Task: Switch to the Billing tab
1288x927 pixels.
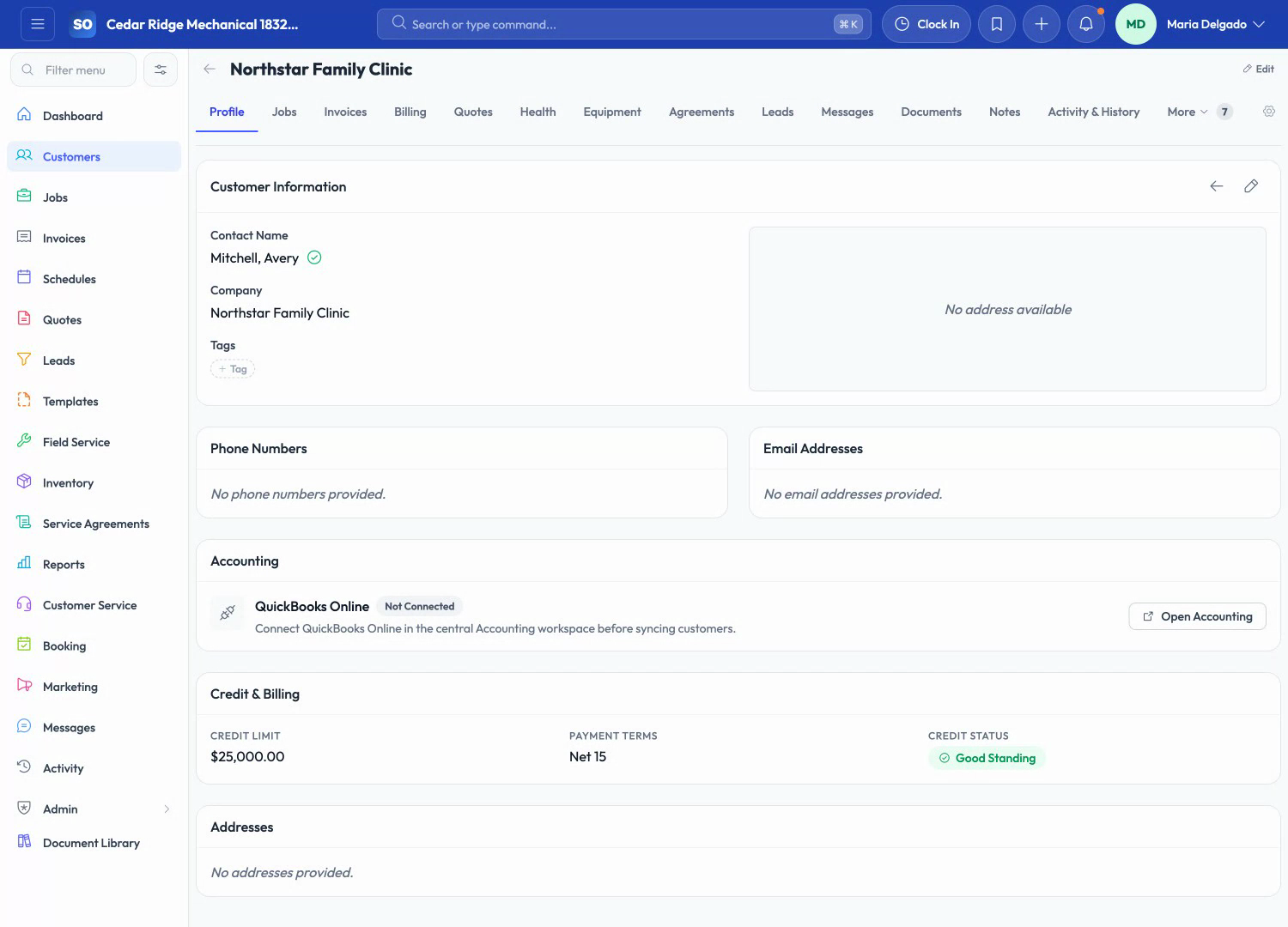Action: pos(410,112)
